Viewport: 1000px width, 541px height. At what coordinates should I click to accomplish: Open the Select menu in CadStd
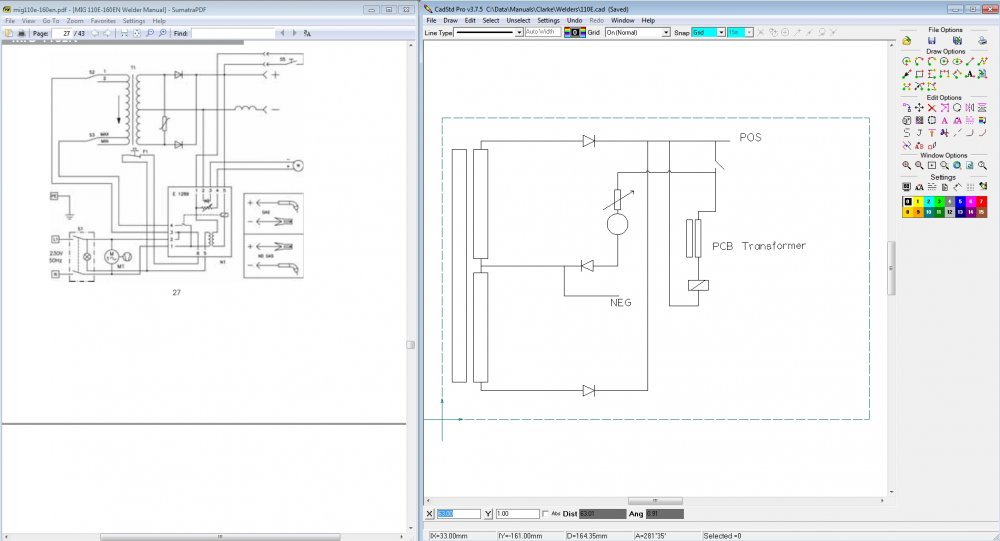coord(490,20)
